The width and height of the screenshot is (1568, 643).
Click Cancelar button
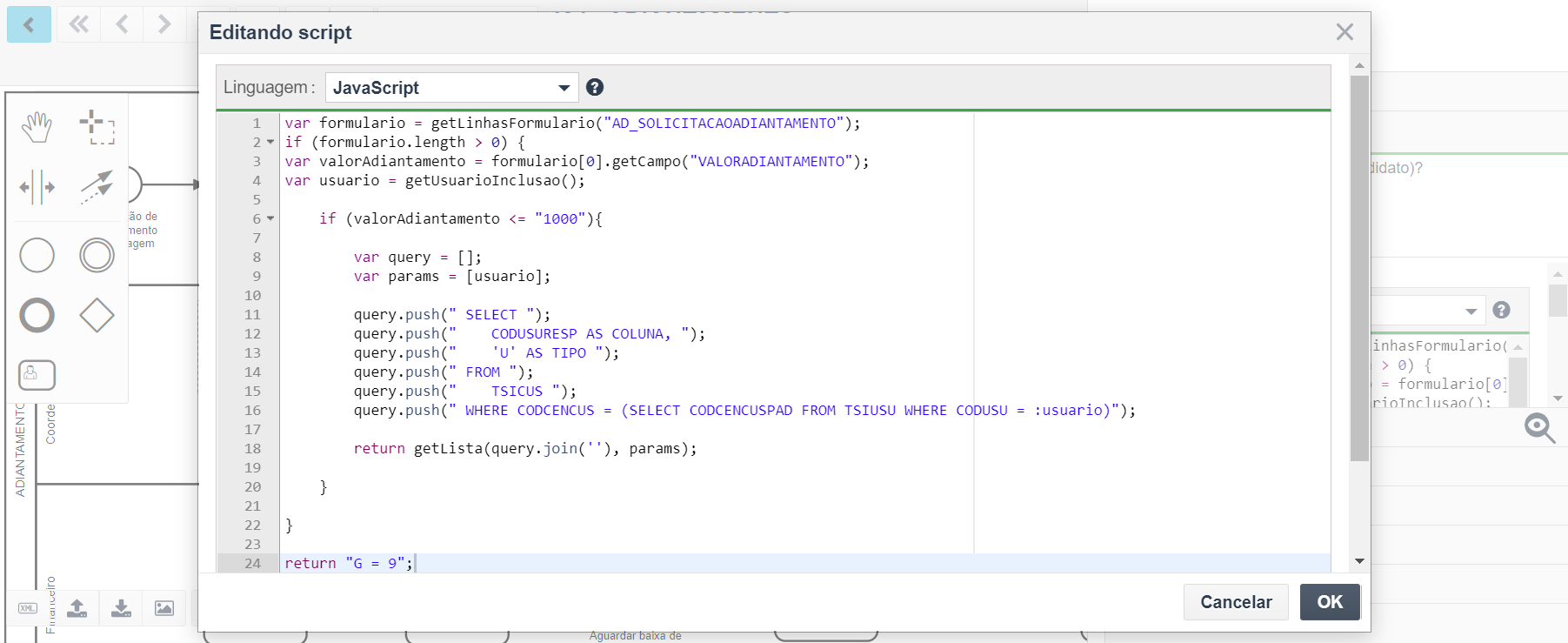(x=1236, y=602)
